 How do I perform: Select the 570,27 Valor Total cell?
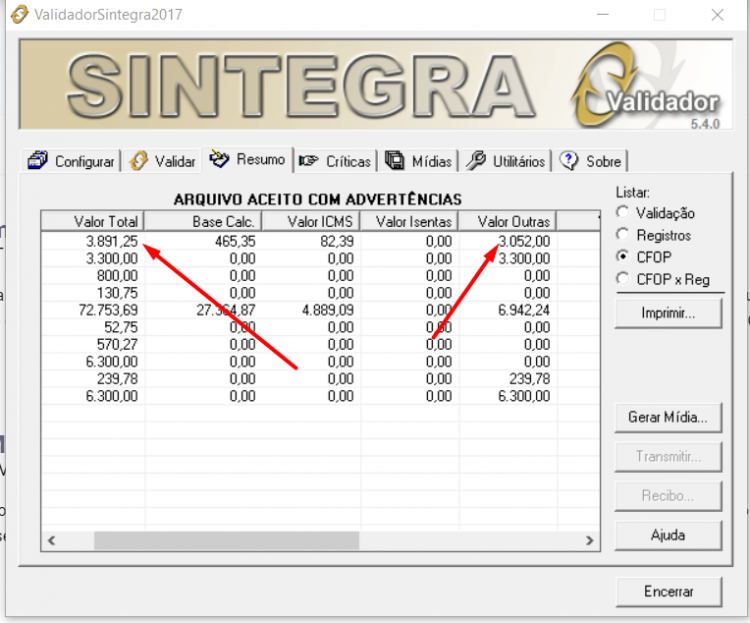(x=117, y=345)
